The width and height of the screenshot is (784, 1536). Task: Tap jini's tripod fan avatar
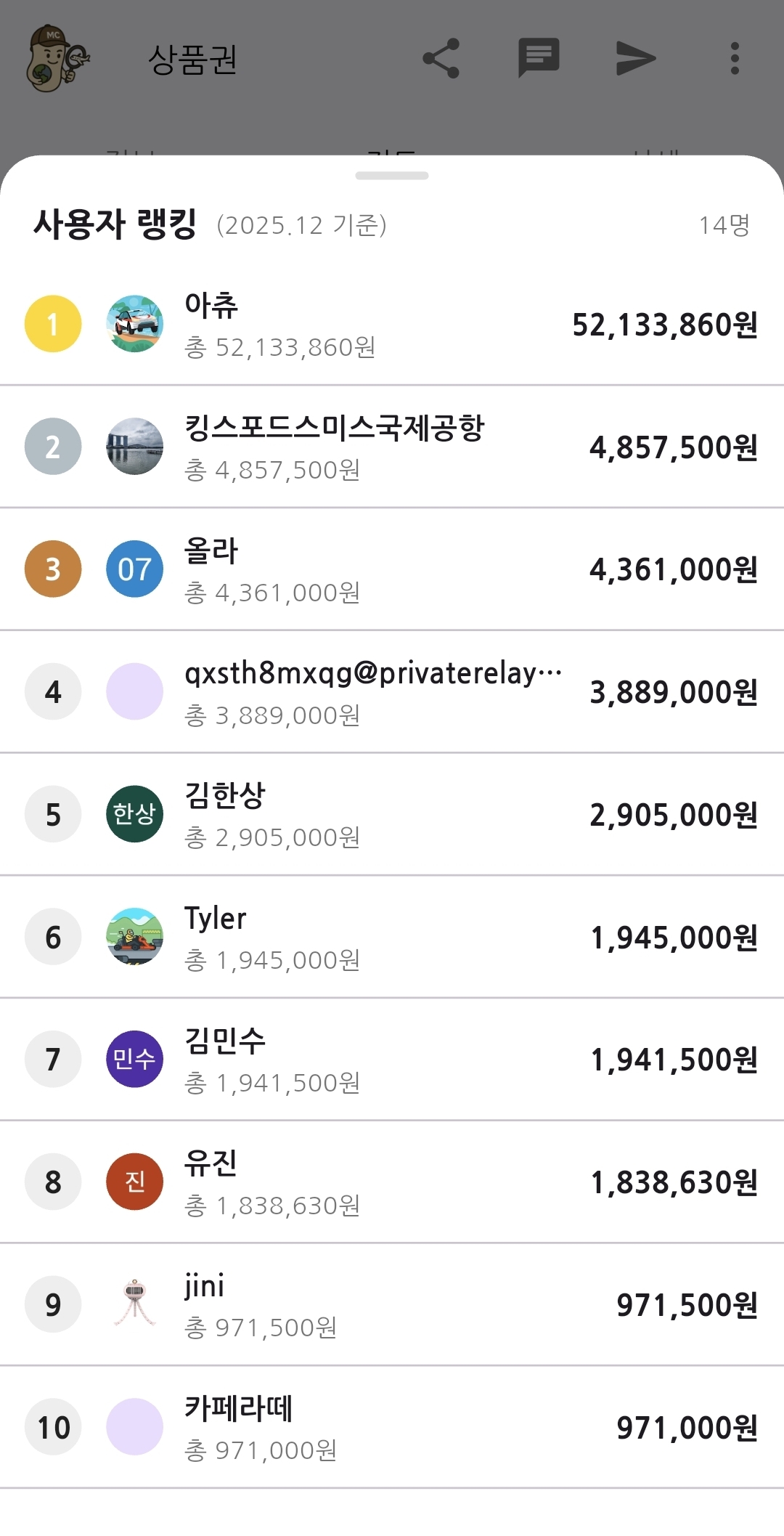tap(135, 1304)
